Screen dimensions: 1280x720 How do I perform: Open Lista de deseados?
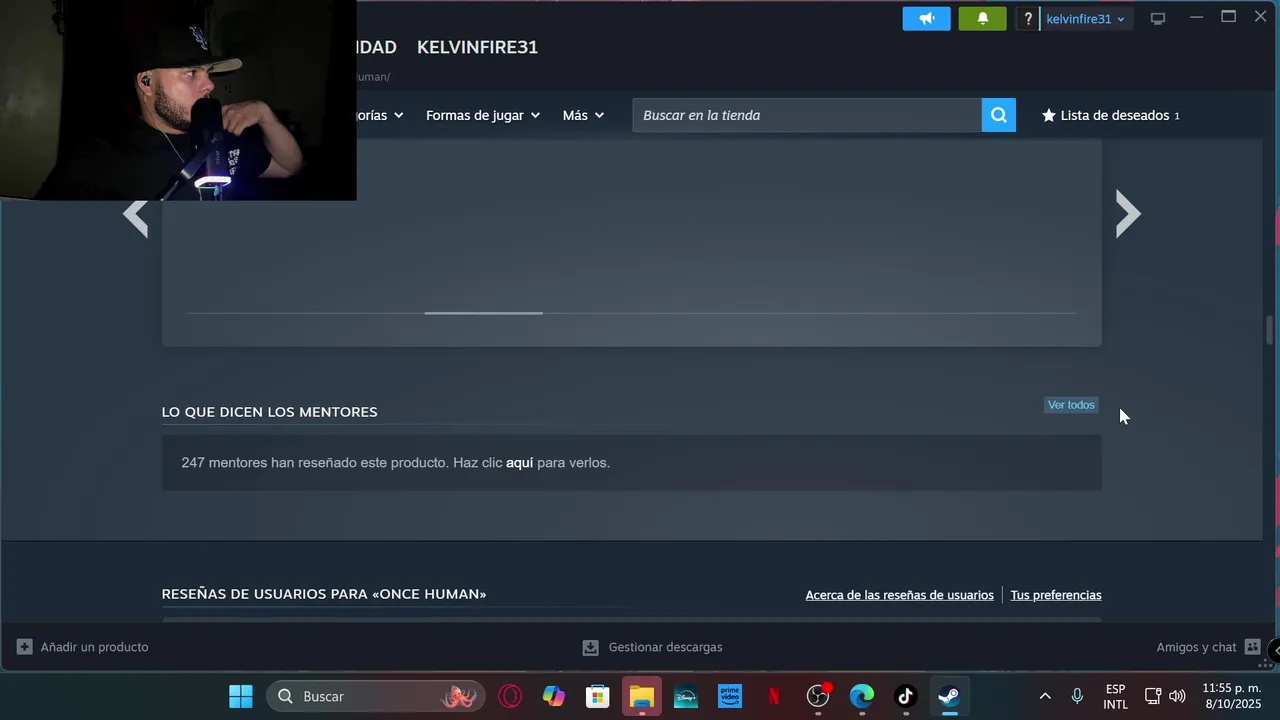tap(1111, 115)
